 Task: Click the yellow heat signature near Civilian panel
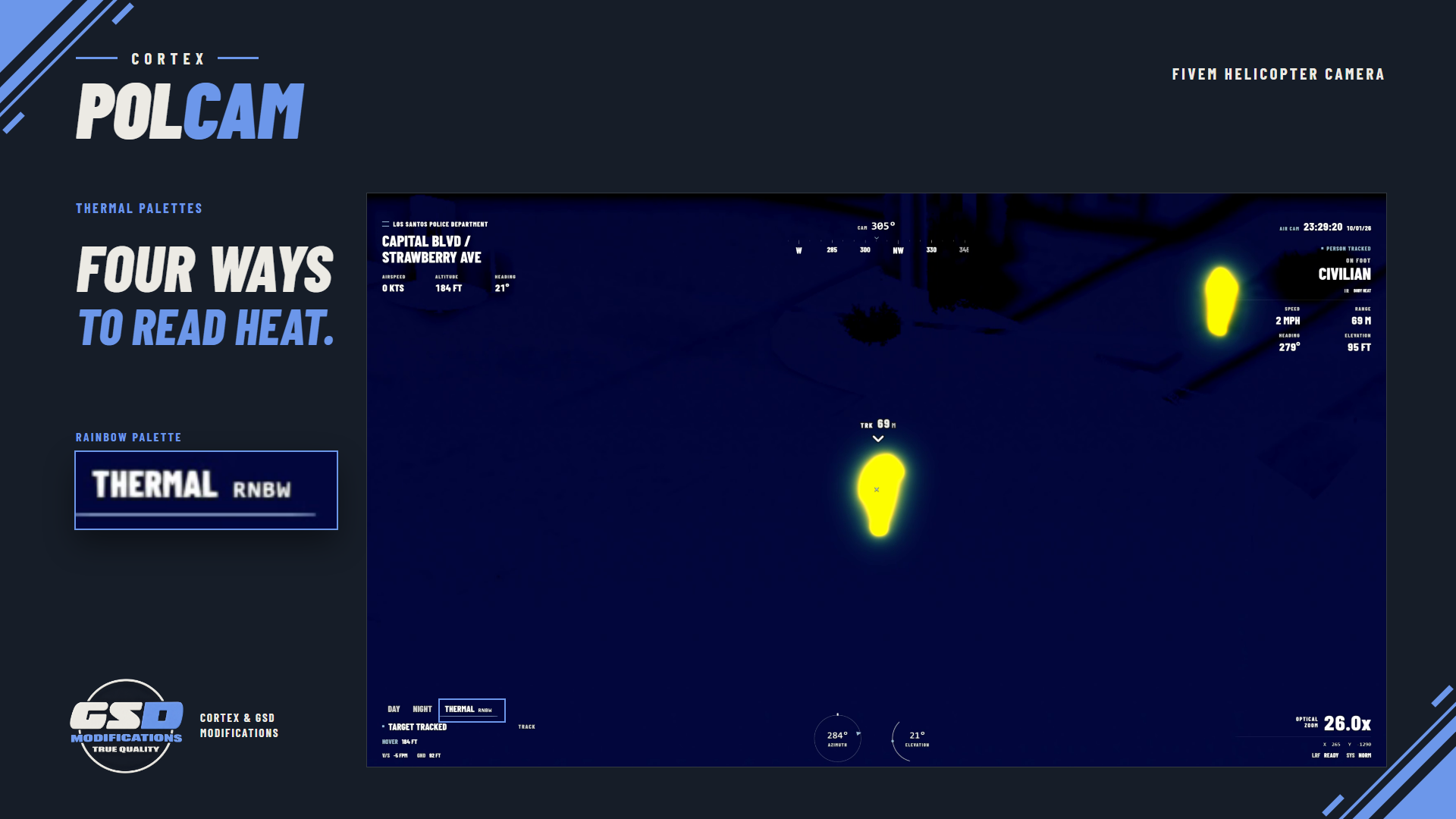(1221, 301)
